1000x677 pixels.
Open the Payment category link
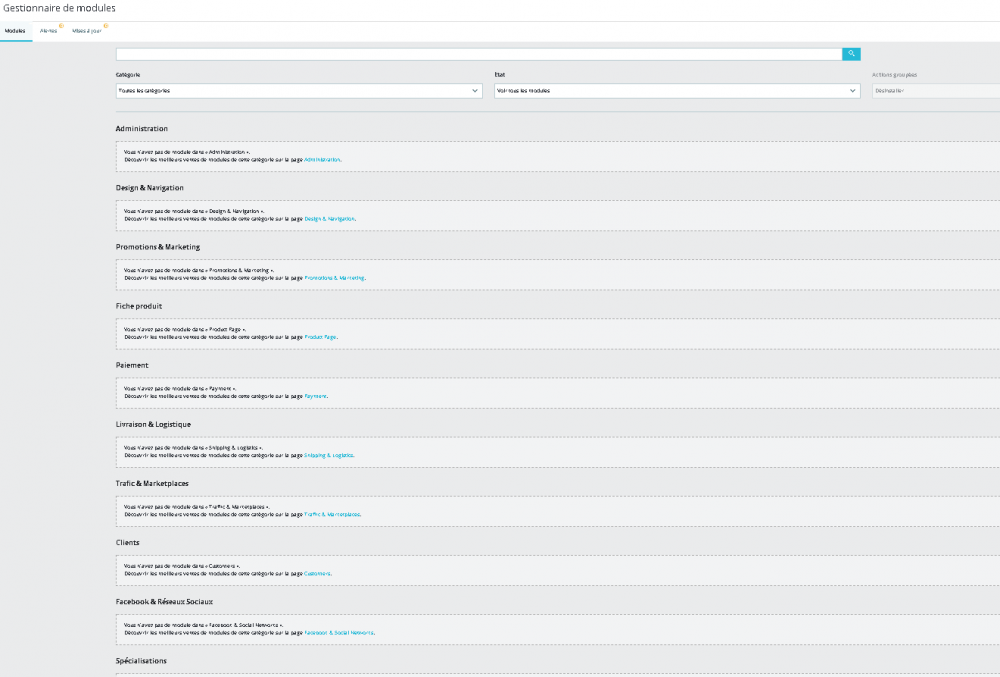coord(315,396)
